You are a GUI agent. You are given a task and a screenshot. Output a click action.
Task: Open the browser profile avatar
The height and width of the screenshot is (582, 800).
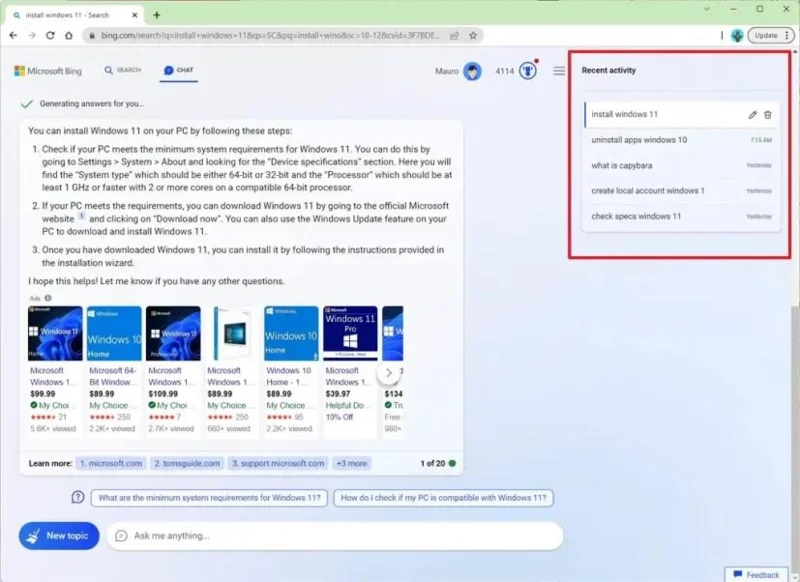point(737,35)
